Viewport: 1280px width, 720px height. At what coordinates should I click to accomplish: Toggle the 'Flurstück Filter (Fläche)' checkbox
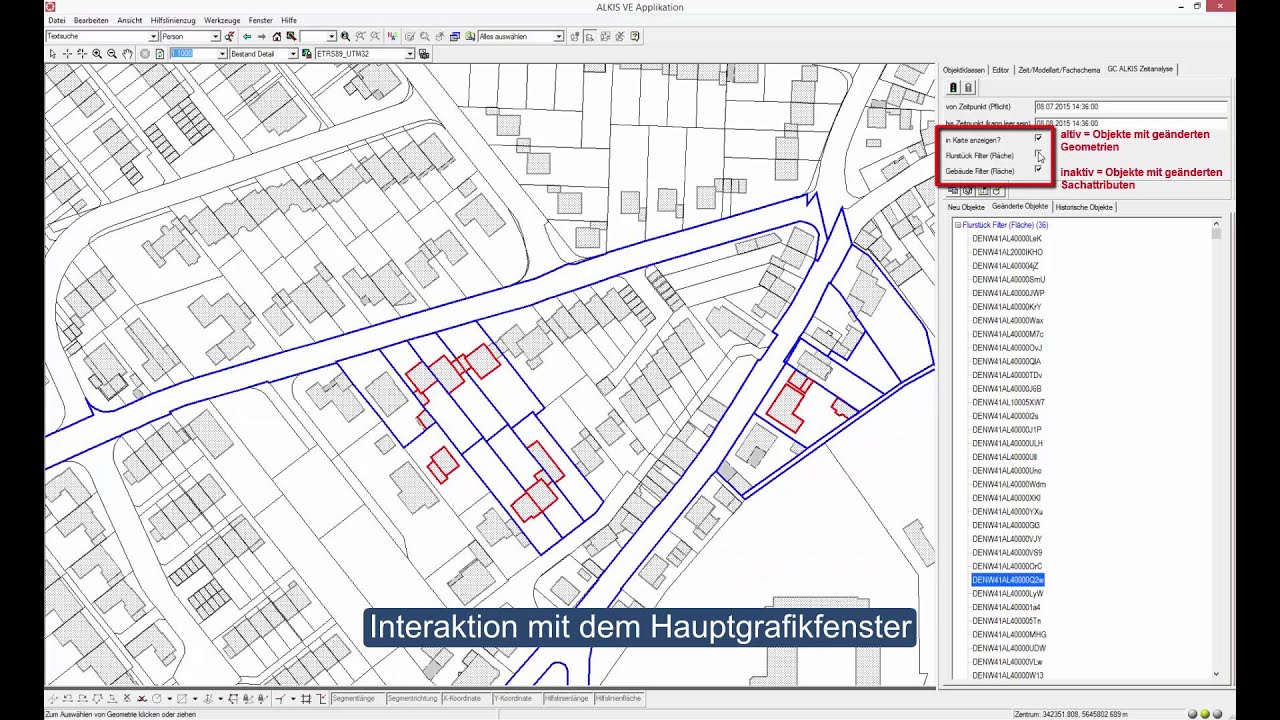1038,154
